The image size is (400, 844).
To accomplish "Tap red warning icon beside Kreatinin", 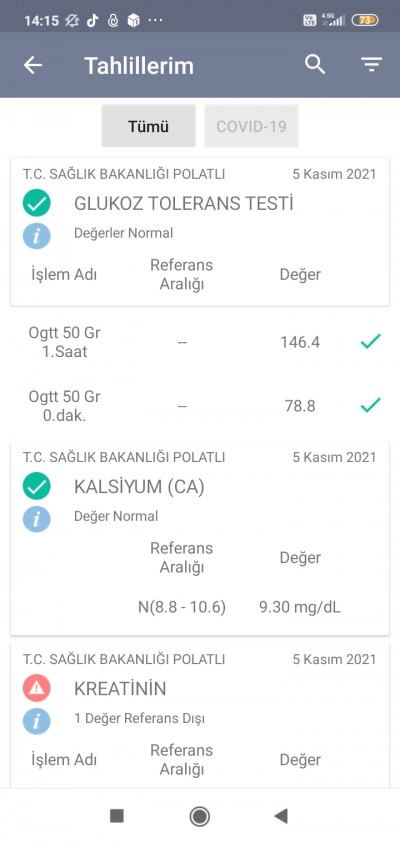I will coord(37,688).
